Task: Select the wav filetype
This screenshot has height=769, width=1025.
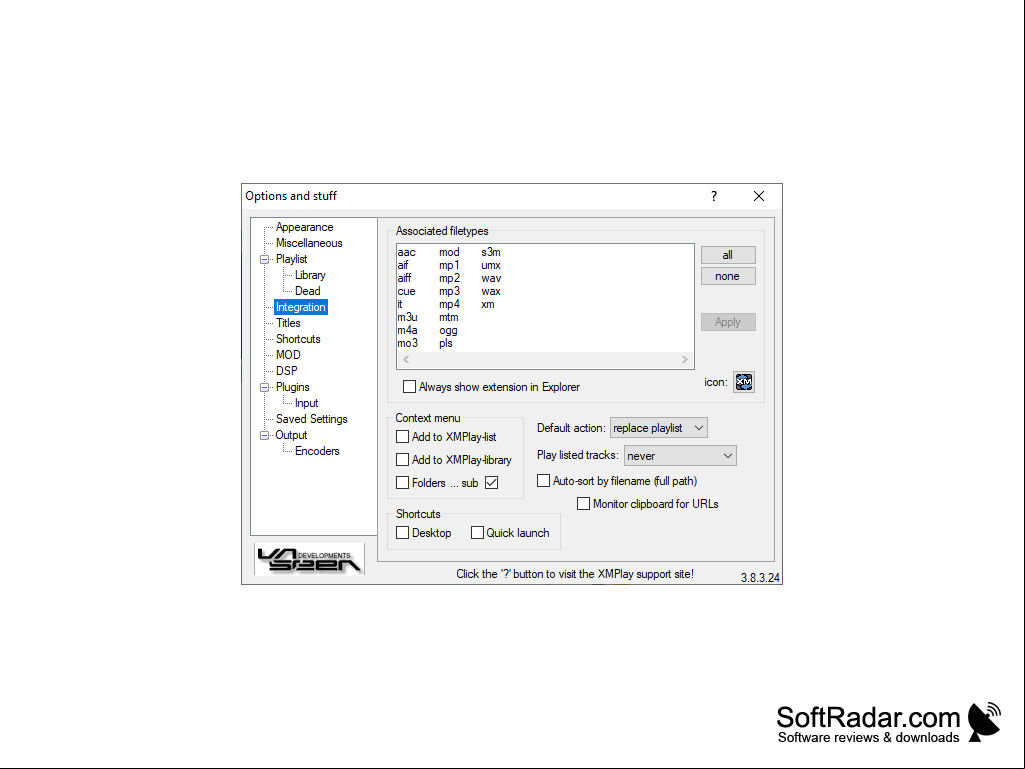Action: 492,278
